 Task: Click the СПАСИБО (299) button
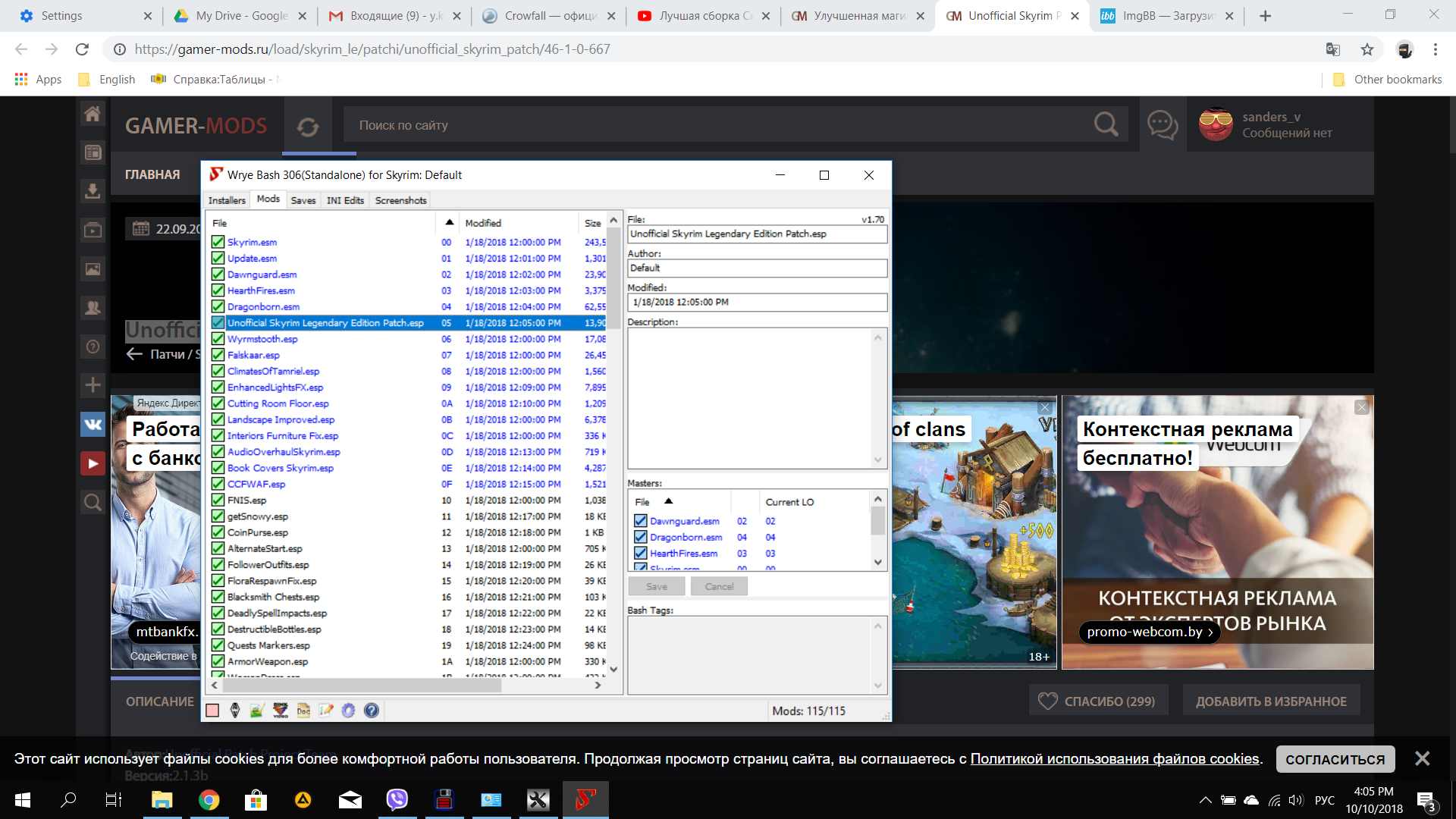[1099, 701]
